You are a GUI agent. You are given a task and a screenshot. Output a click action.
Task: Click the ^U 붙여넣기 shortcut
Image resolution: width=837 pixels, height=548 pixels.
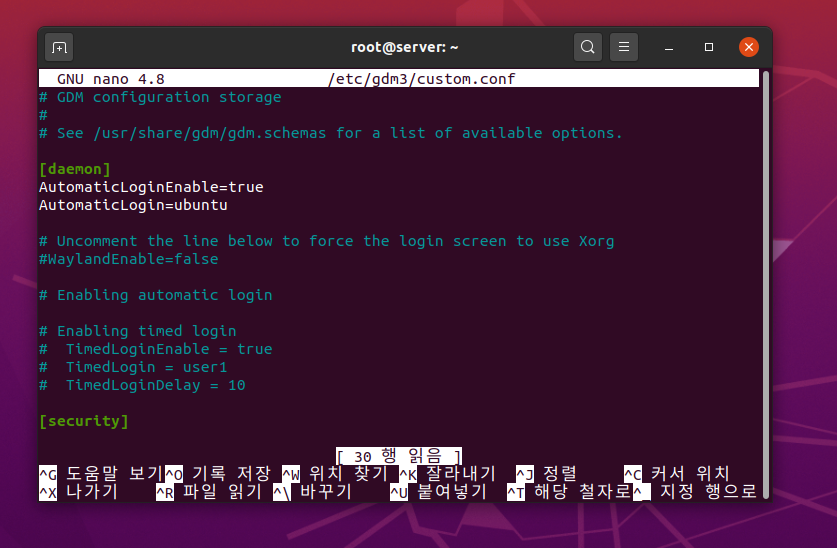439,491
